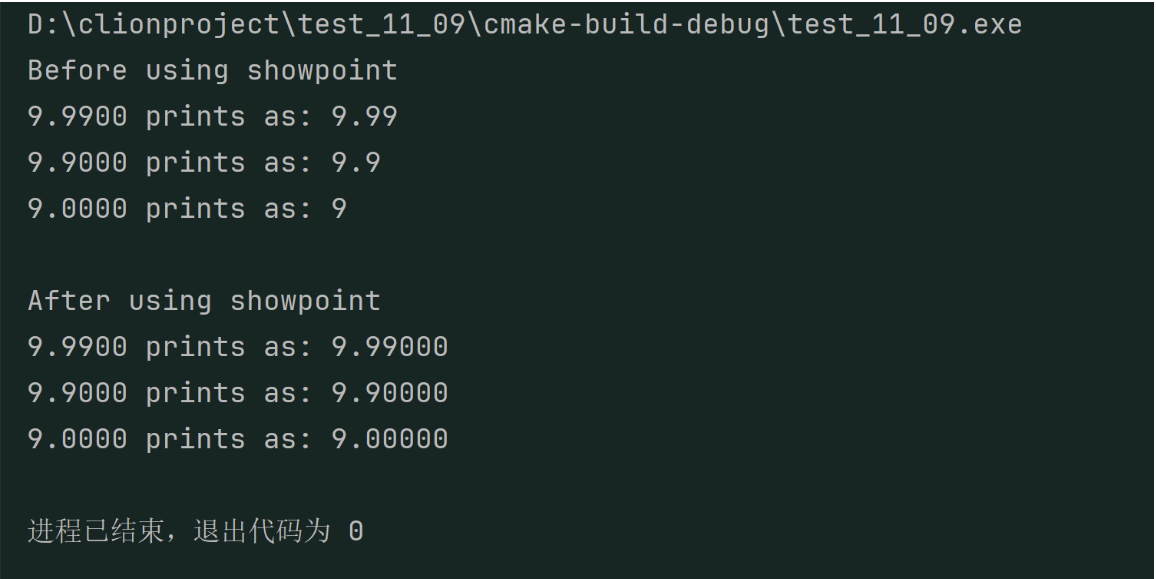Click the "After using showpoint" line

pyautogui.click(x=204, y=301)
